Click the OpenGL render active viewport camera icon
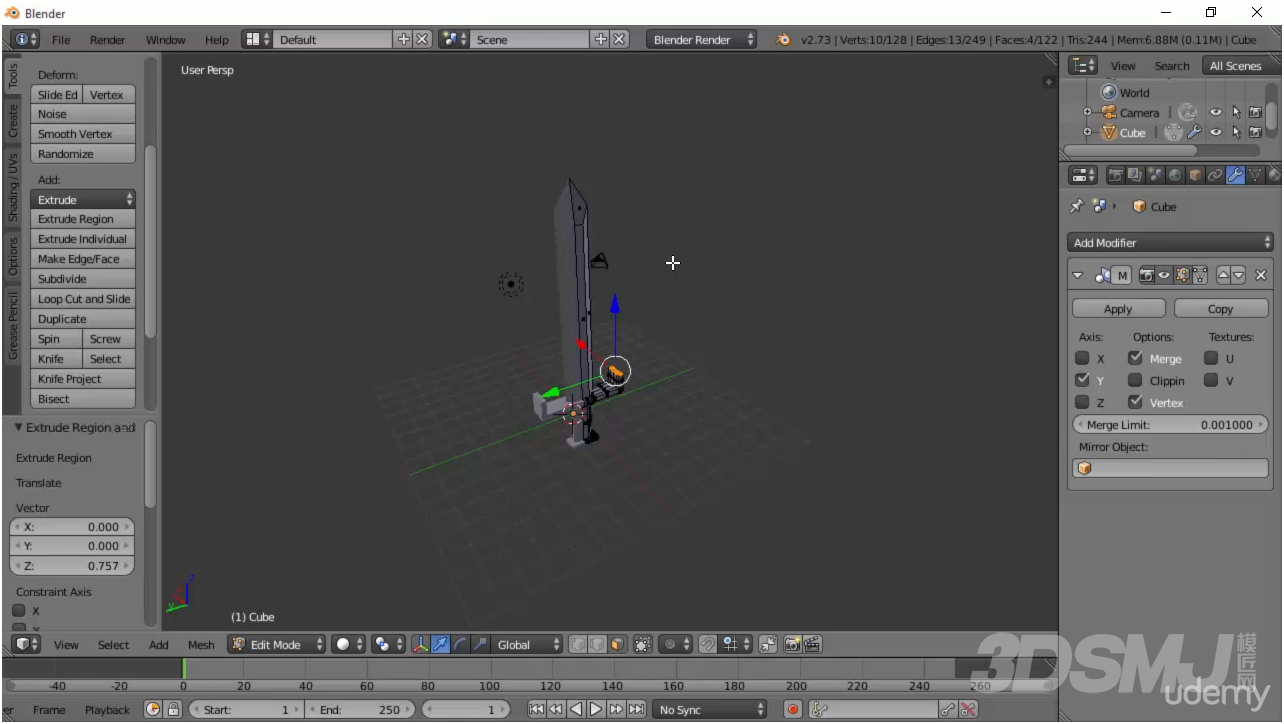Viewport: 1284px width, 724px height. [792, 644]
